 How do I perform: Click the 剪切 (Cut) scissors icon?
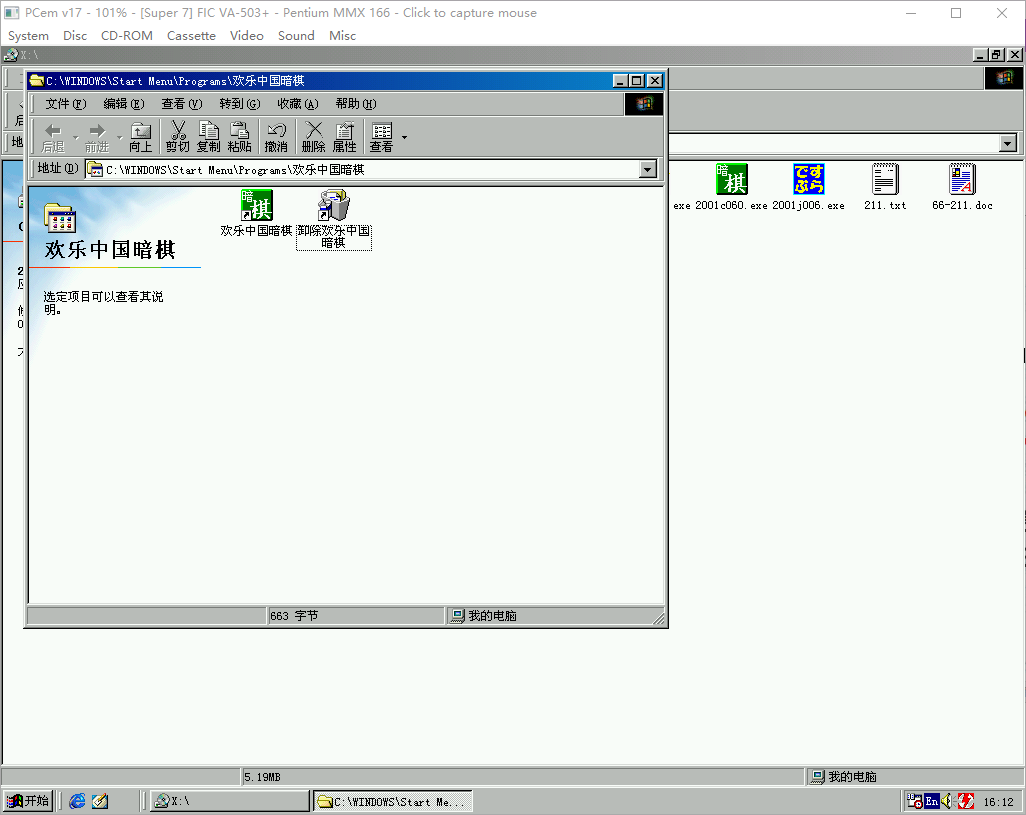pyautogui.click(x=177, y=138)
